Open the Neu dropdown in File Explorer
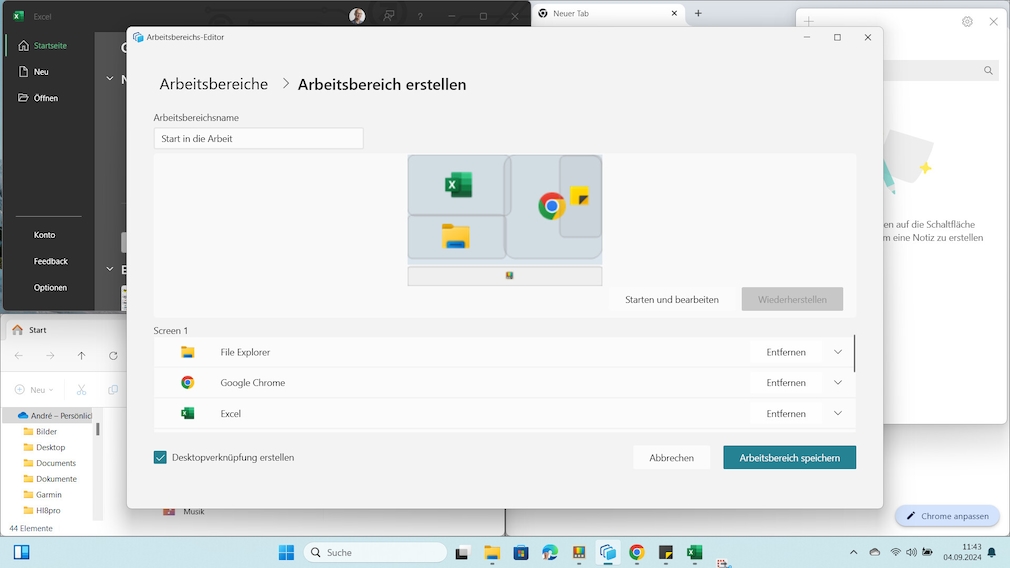The height and width of the screenshot is (568, 1010). (34, 390)
